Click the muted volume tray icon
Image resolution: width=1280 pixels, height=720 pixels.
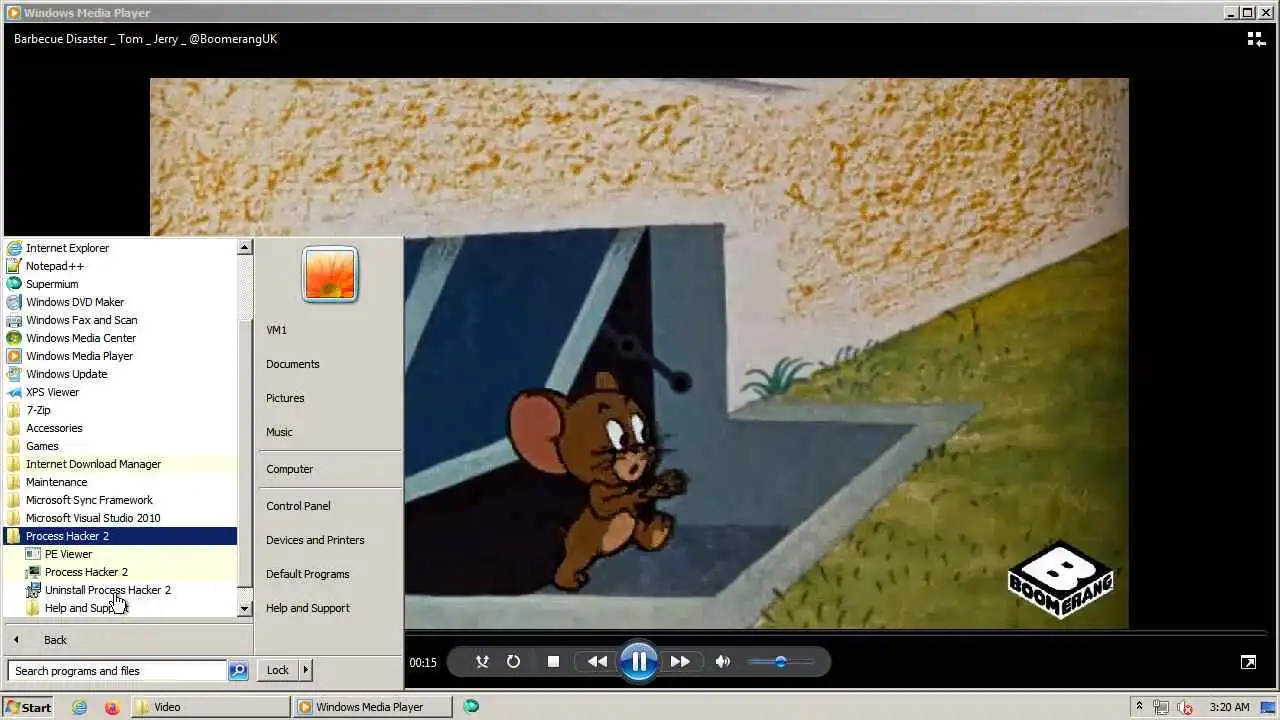pos(1185,707)
